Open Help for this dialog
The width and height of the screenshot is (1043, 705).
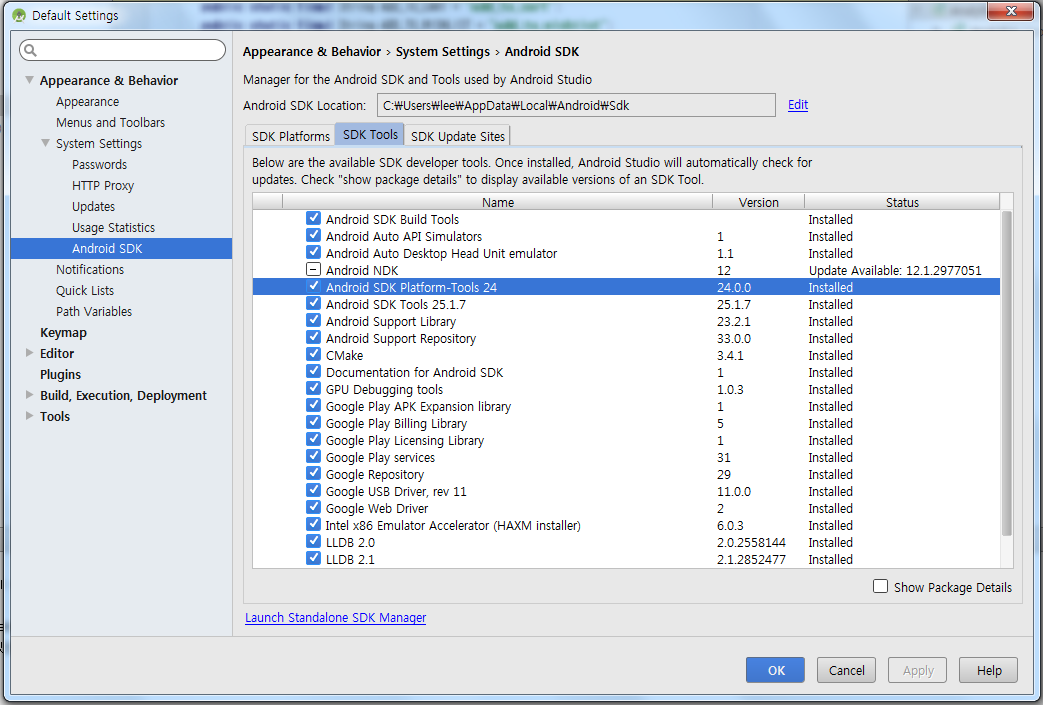pyautogui.click(x=988, y=670)
